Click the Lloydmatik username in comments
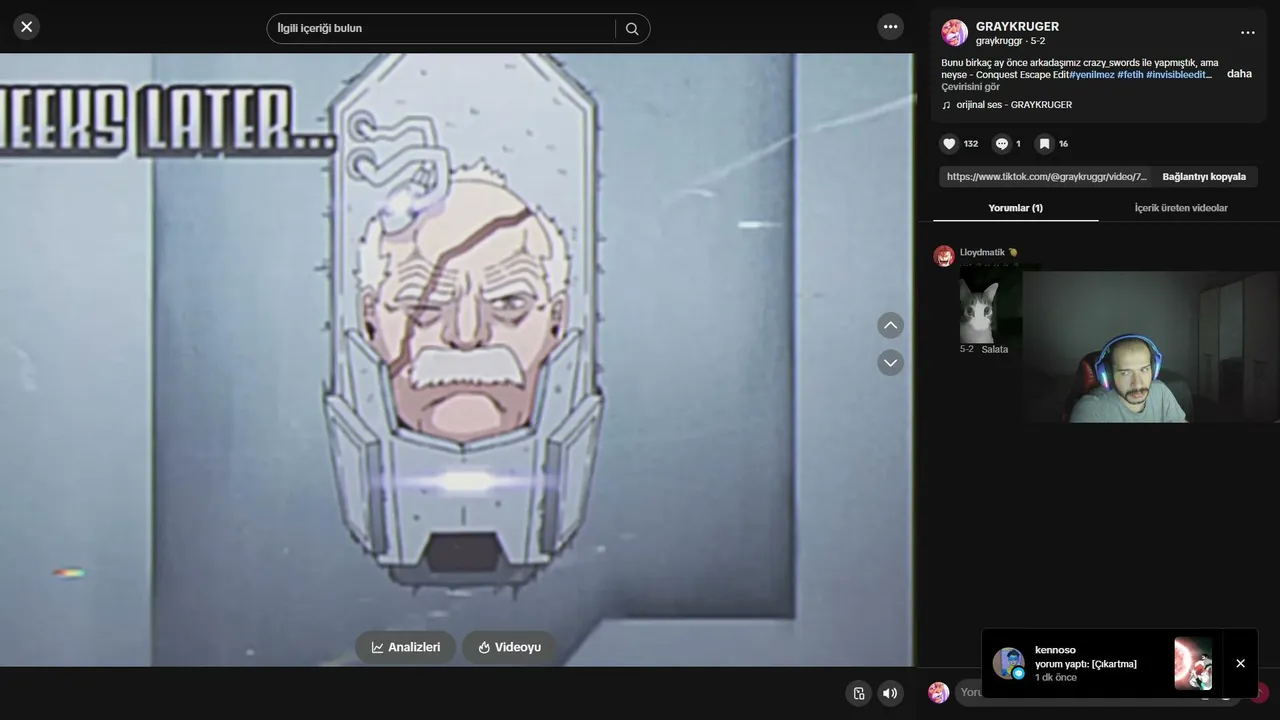The image size is (1280, 720). [x=982, y=252]
